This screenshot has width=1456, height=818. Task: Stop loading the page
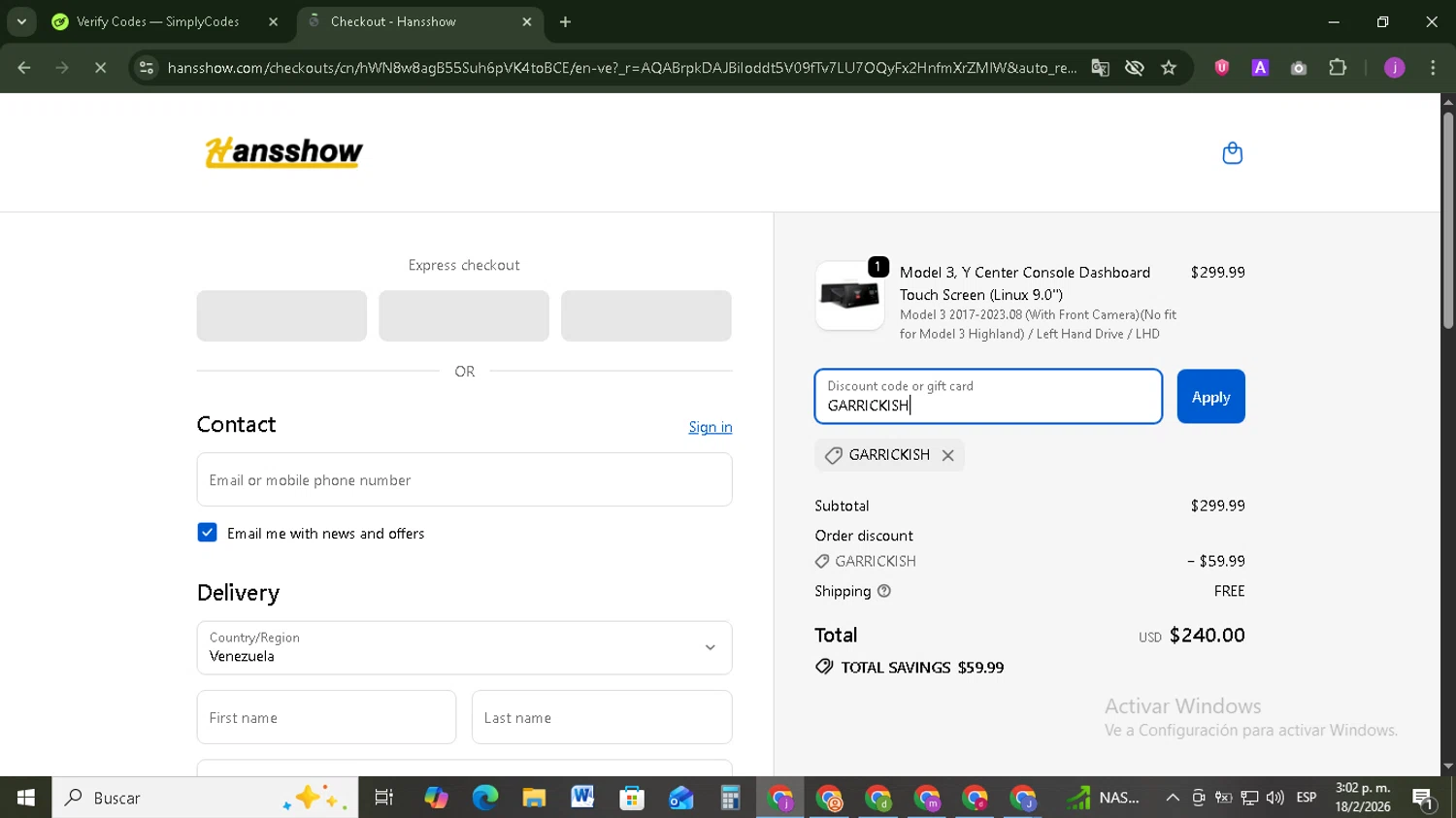[100, 68]
